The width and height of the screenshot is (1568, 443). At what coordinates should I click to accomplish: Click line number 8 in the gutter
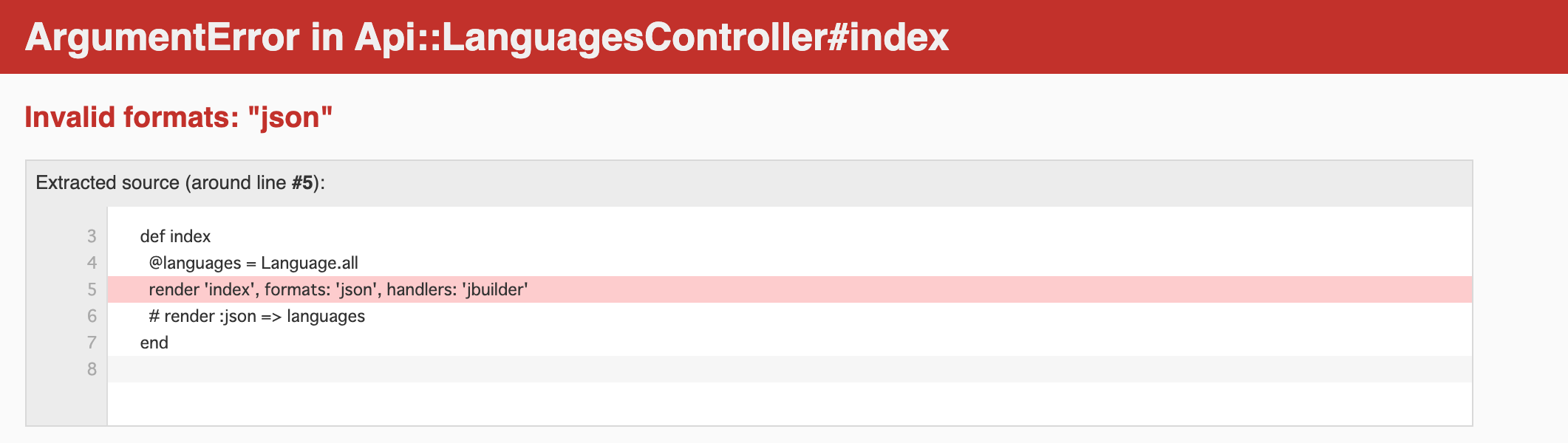tap(92, 369)
